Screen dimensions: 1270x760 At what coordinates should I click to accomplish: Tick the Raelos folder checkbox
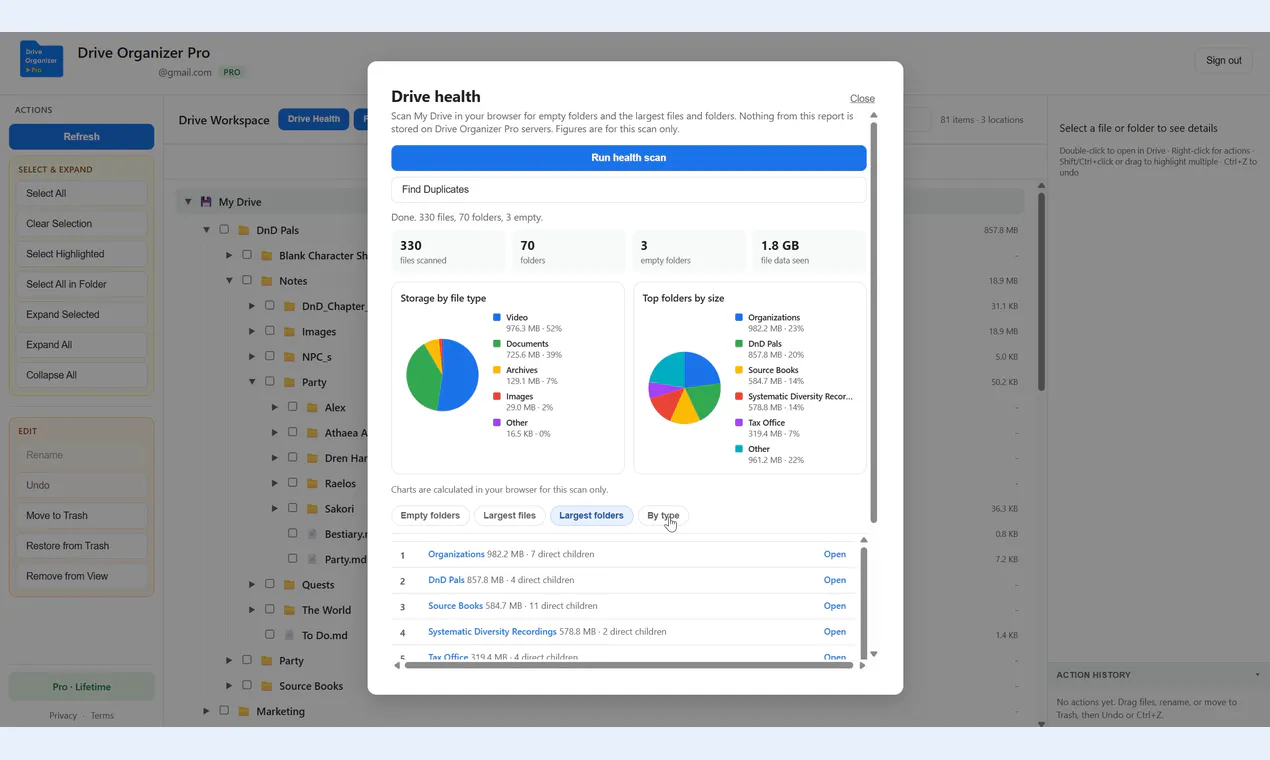(x=293, y=483)
